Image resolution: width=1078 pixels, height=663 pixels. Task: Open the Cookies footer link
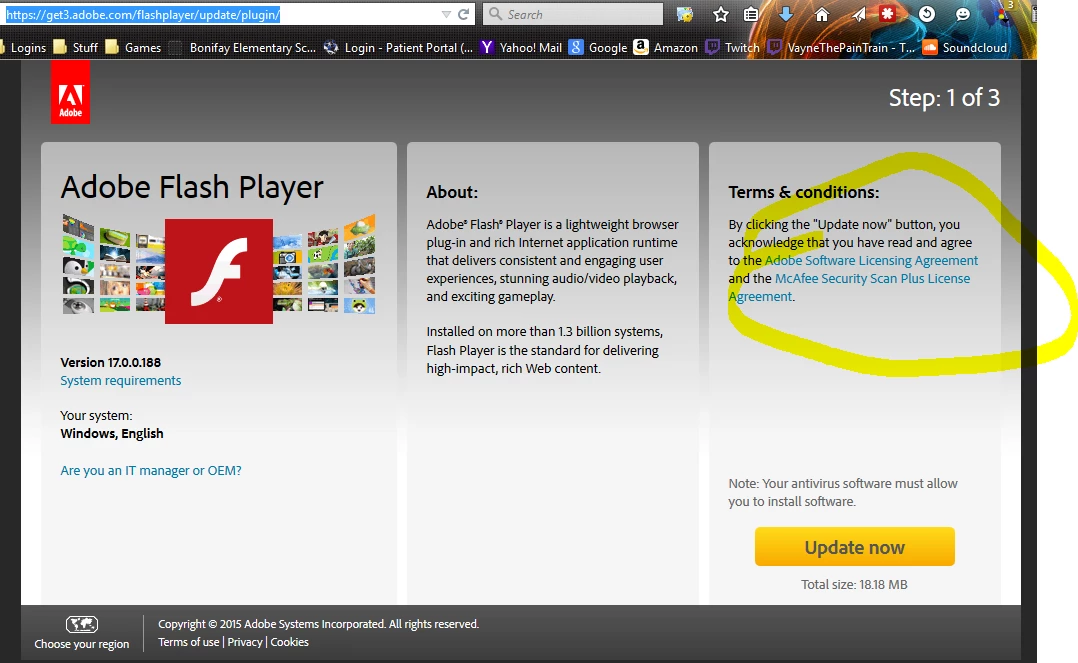coord(289,642)
